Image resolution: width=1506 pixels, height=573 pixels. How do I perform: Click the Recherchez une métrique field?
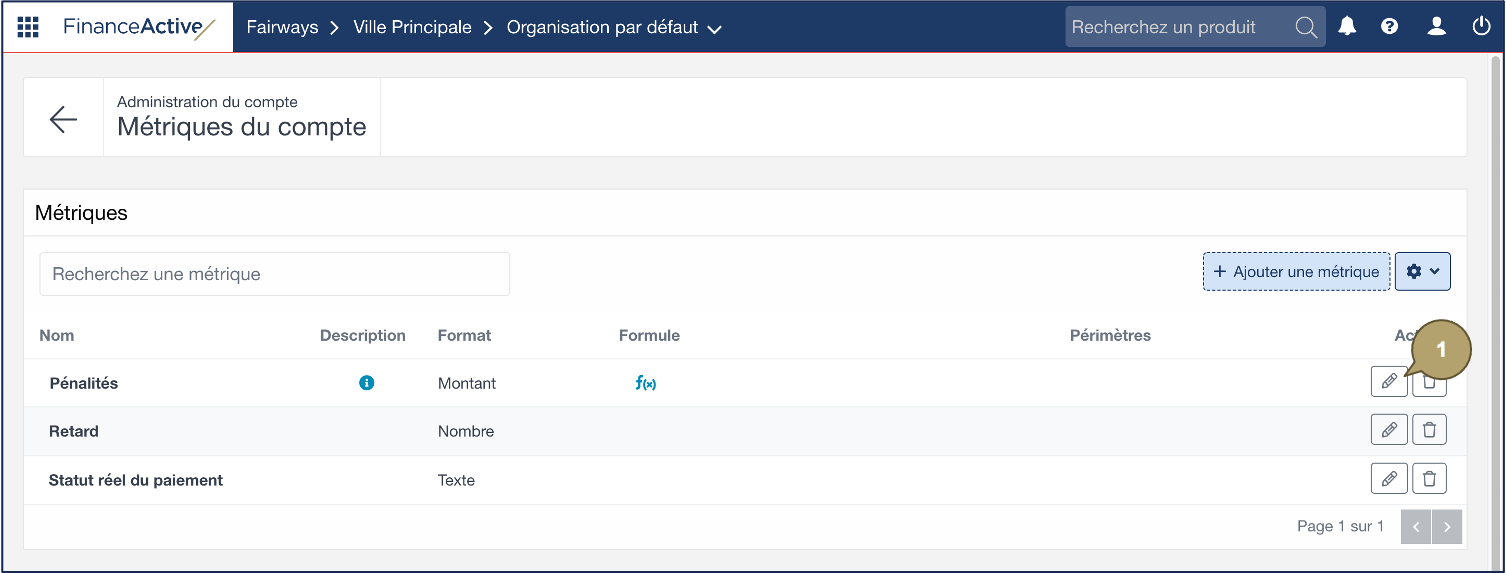pos(274,274)
